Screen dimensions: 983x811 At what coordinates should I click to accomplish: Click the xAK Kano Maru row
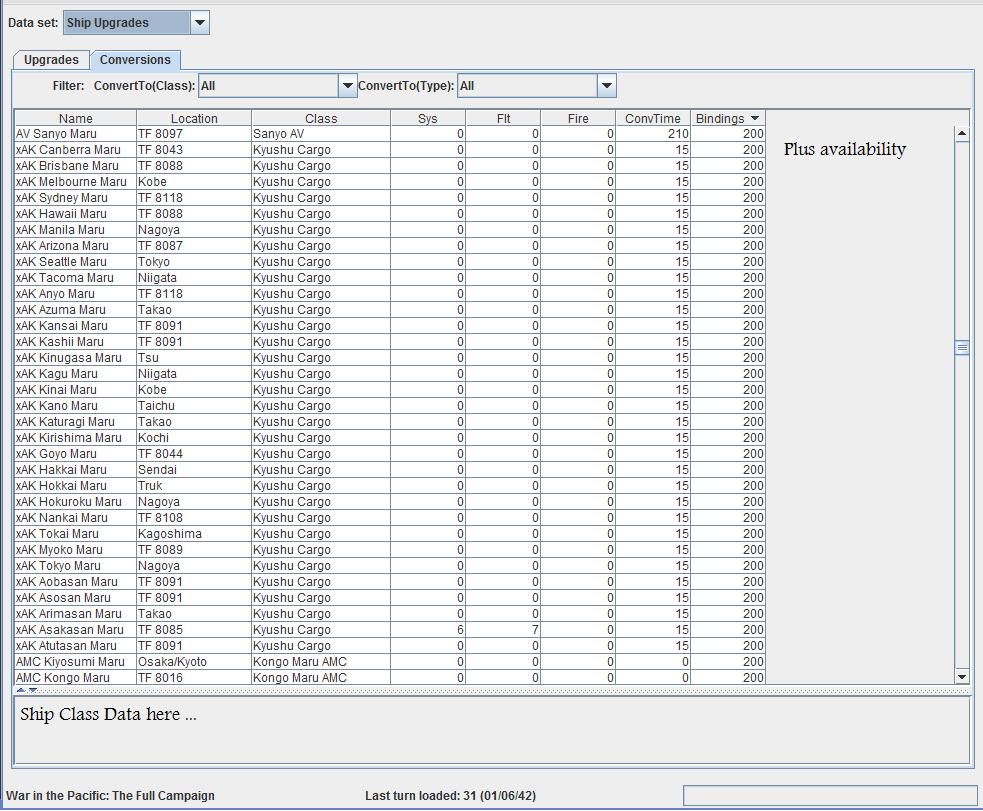[389, 406]
